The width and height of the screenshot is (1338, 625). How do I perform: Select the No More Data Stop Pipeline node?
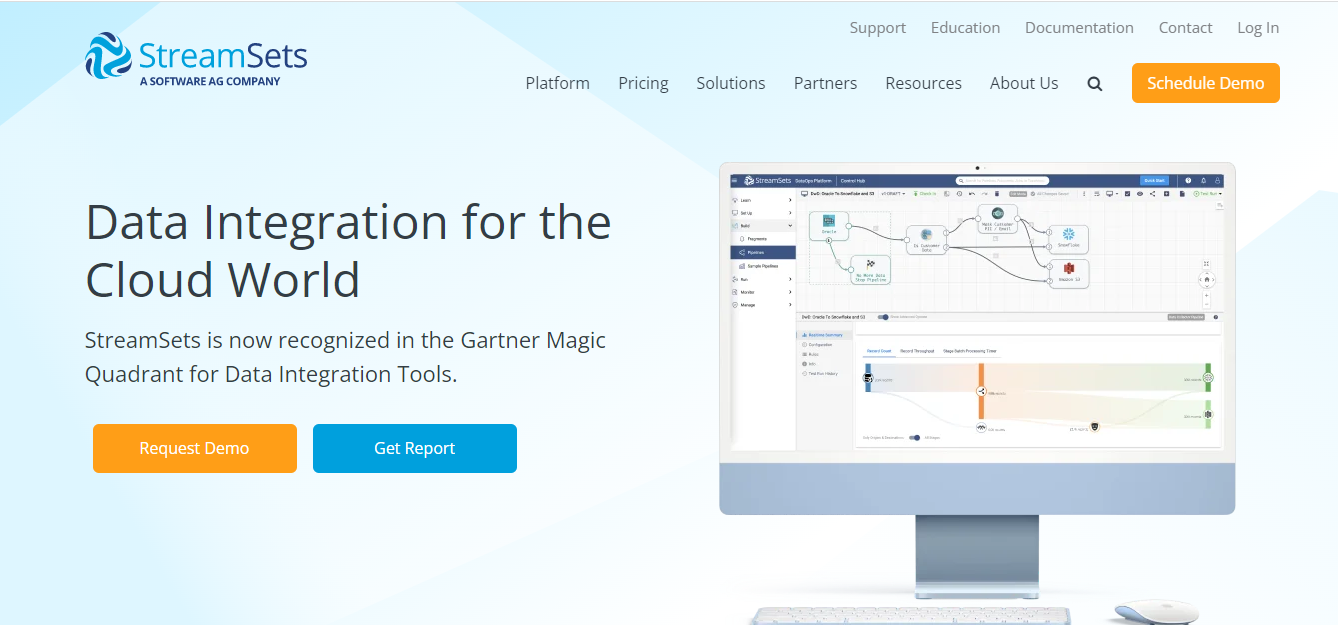click(871, 270)
